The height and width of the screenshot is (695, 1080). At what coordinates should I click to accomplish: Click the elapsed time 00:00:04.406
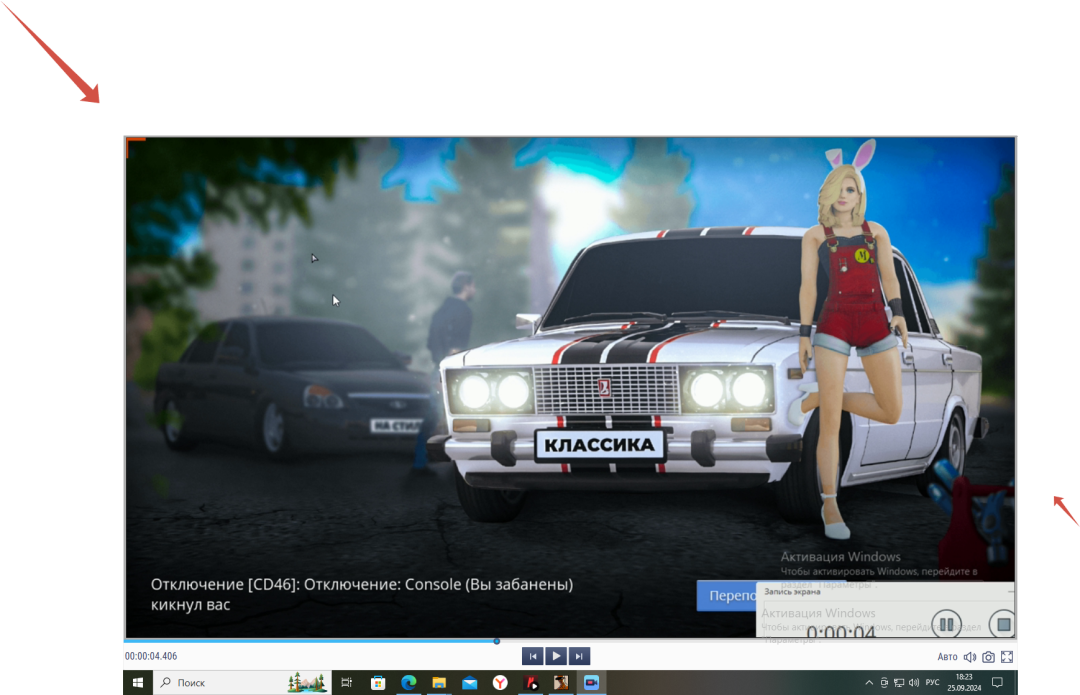click(x=151, y=656)
